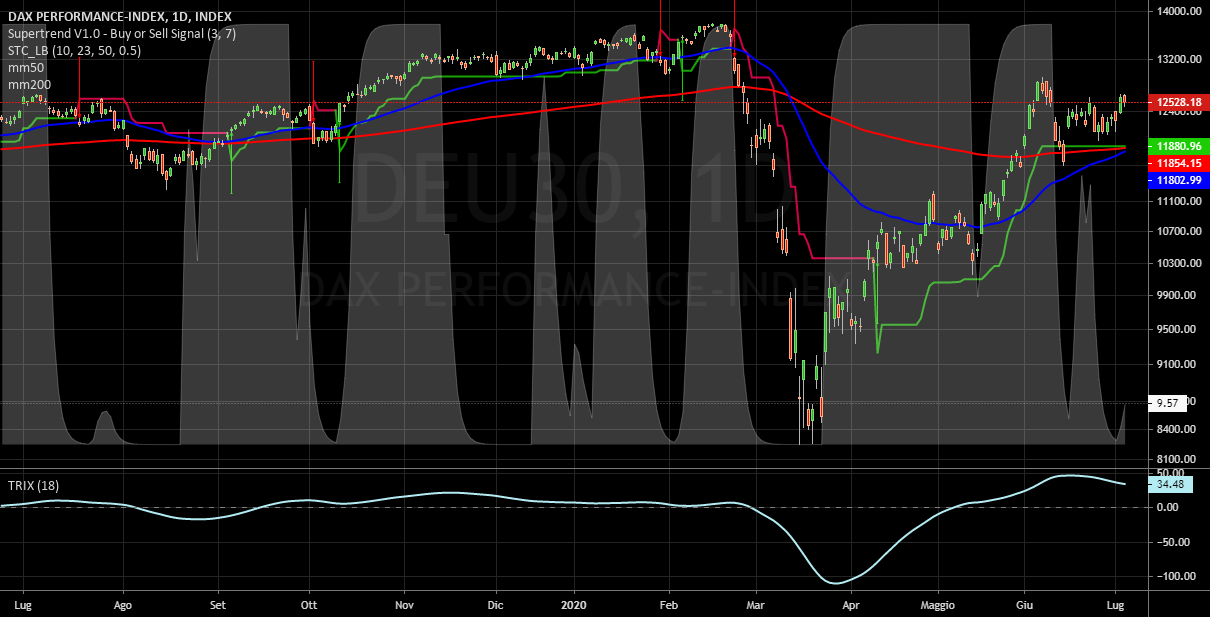Click the 11100.00 price axis level

click(x=1178, y=201)
